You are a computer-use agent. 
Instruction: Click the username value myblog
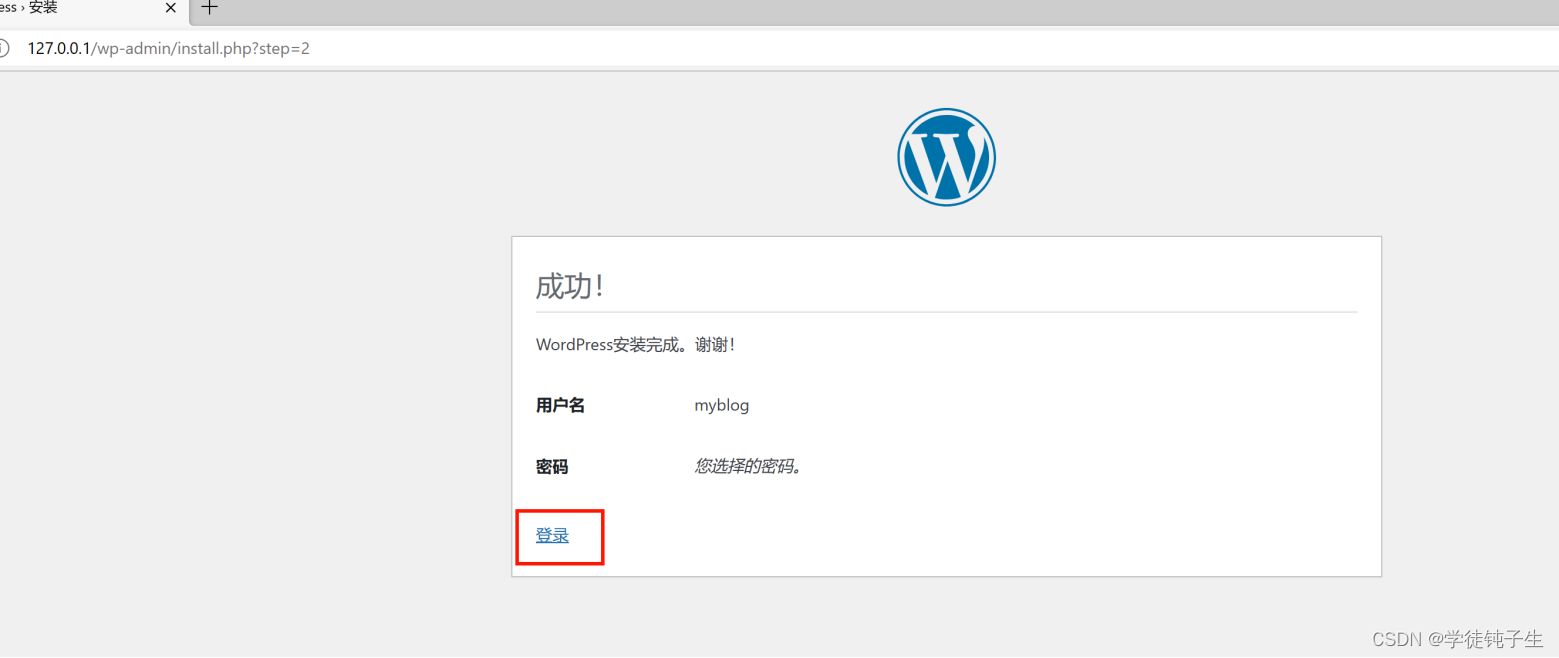[722, 405]
